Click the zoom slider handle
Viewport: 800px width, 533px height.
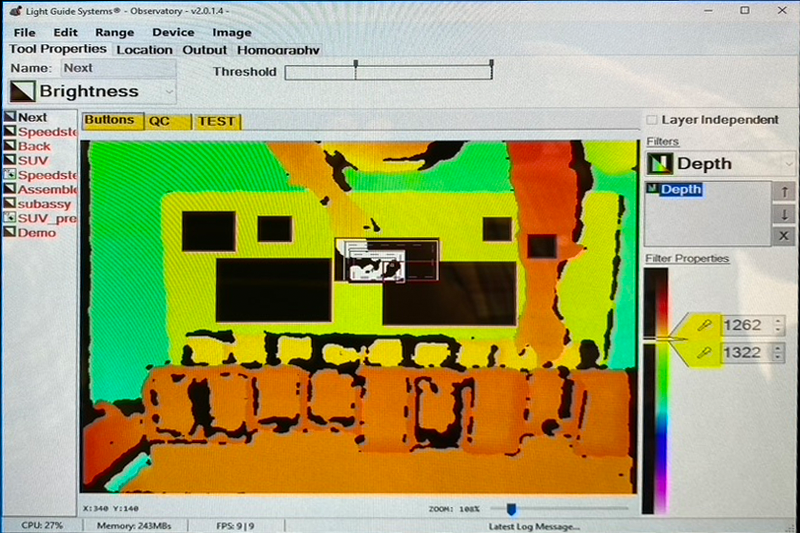tap(511, 509)
